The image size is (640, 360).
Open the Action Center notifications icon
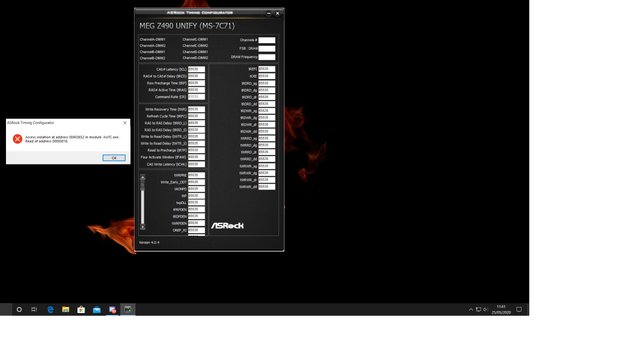click(x=519, y=309)
